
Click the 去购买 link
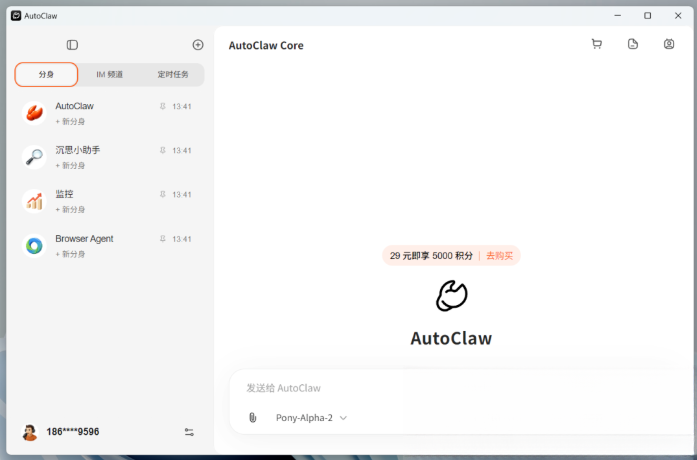tap(499, 256)
